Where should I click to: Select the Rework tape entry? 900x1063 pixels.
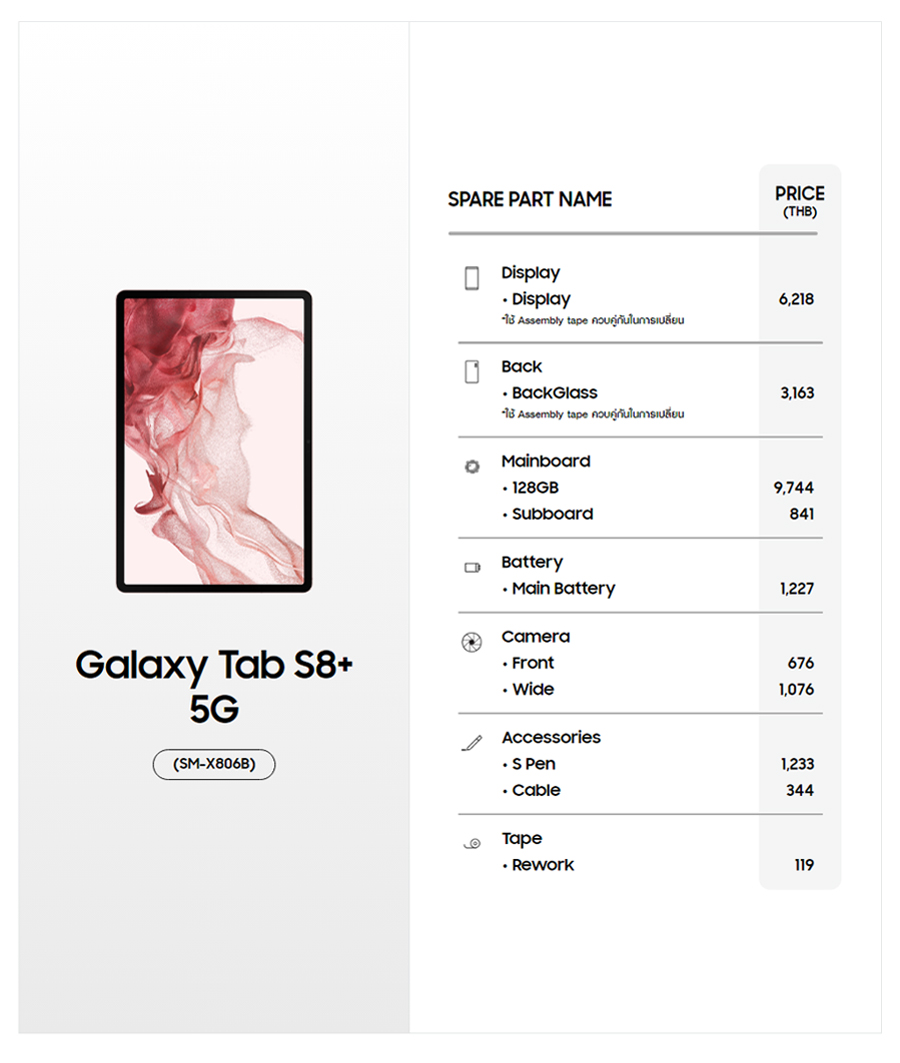point(542,865)
